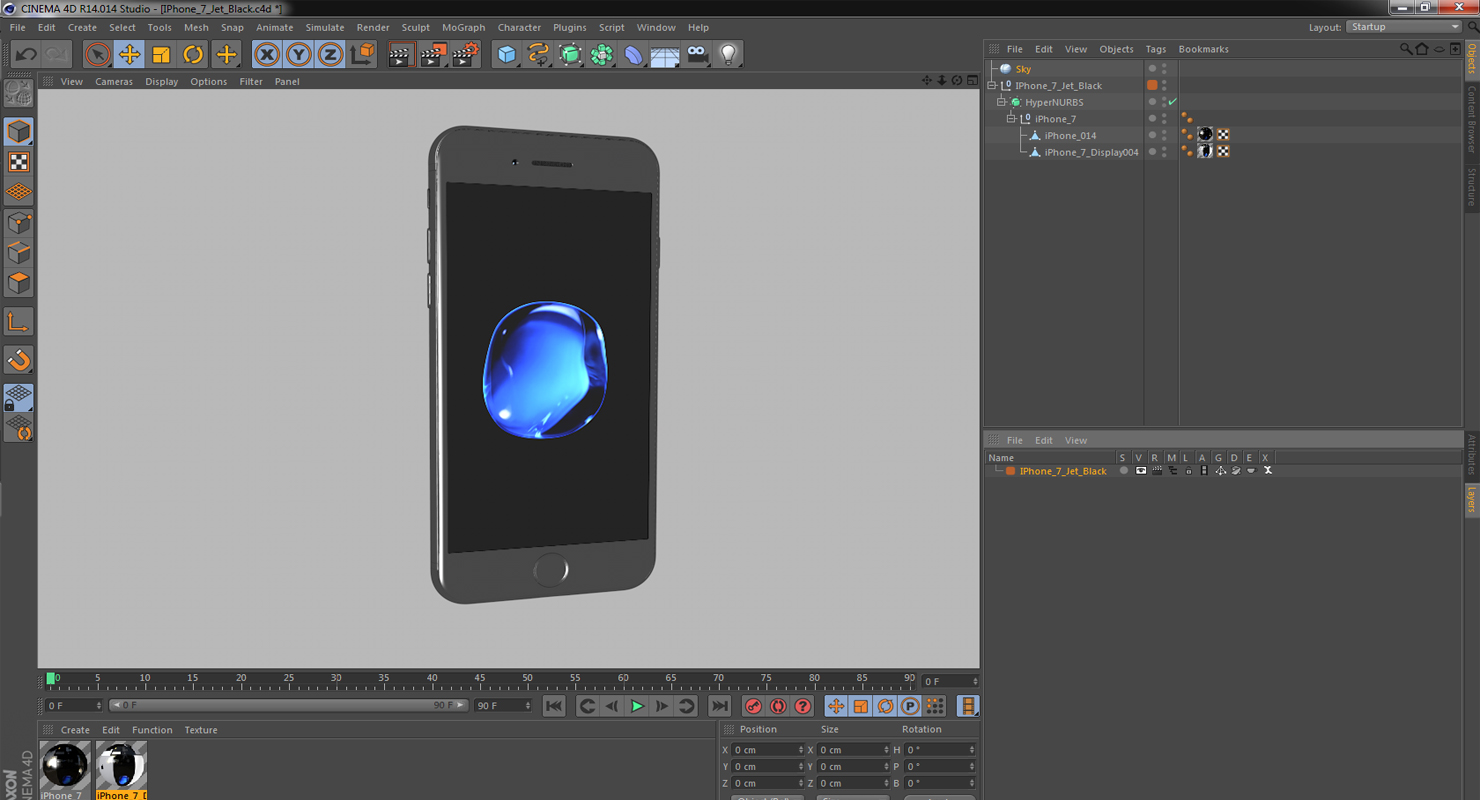1480x800 pixels.
Task: Open the deformer objects icon
Action: click(634, 55)
